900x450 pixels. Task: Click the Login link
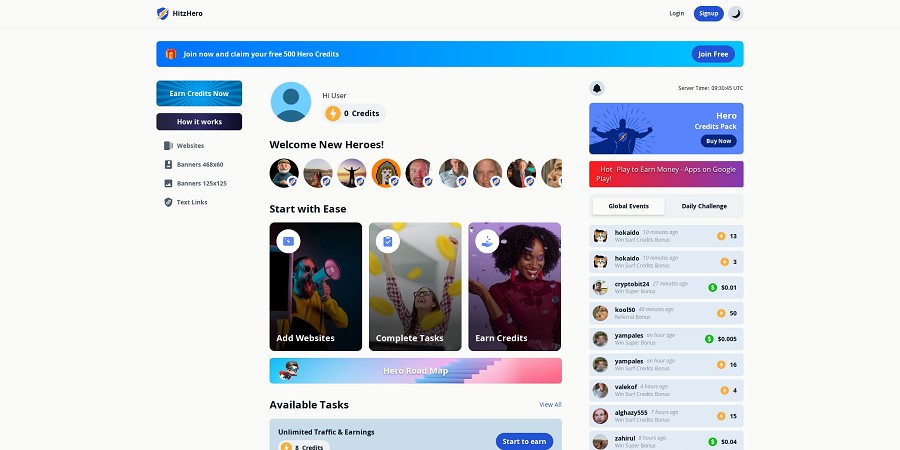677,13
